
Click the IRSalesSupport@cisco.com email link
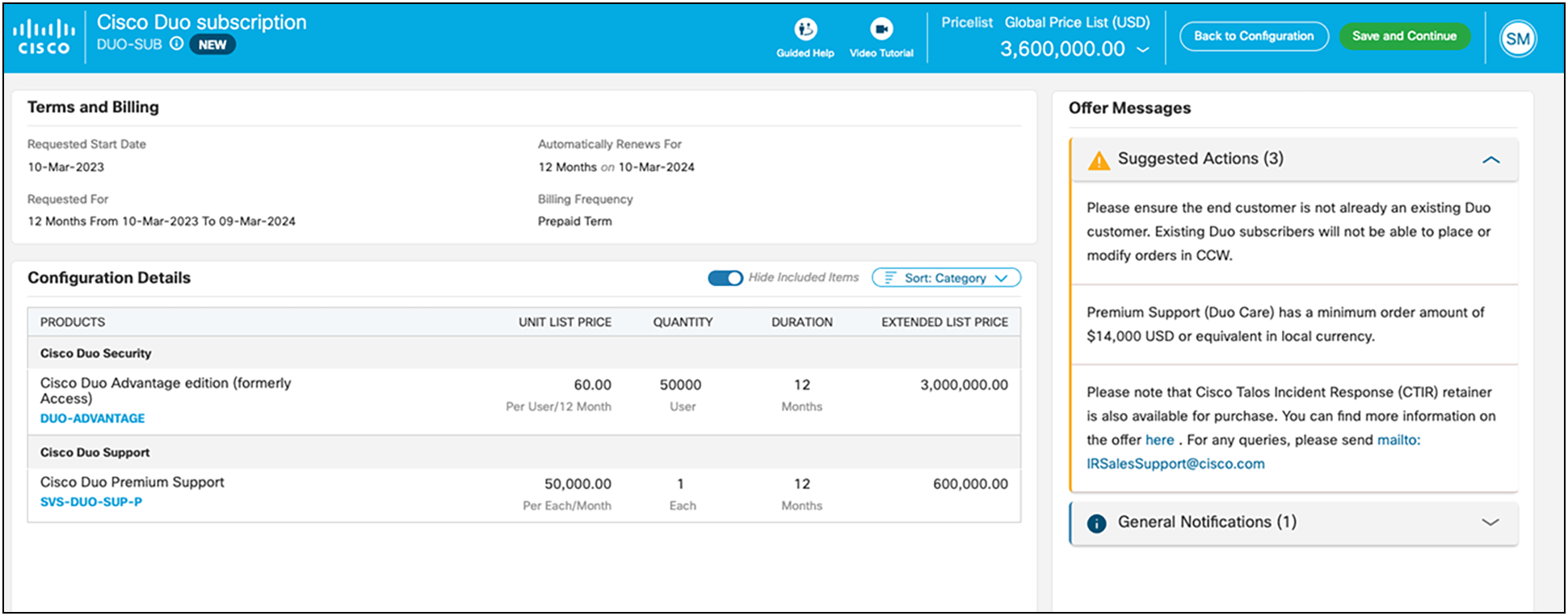point(1175,464)
